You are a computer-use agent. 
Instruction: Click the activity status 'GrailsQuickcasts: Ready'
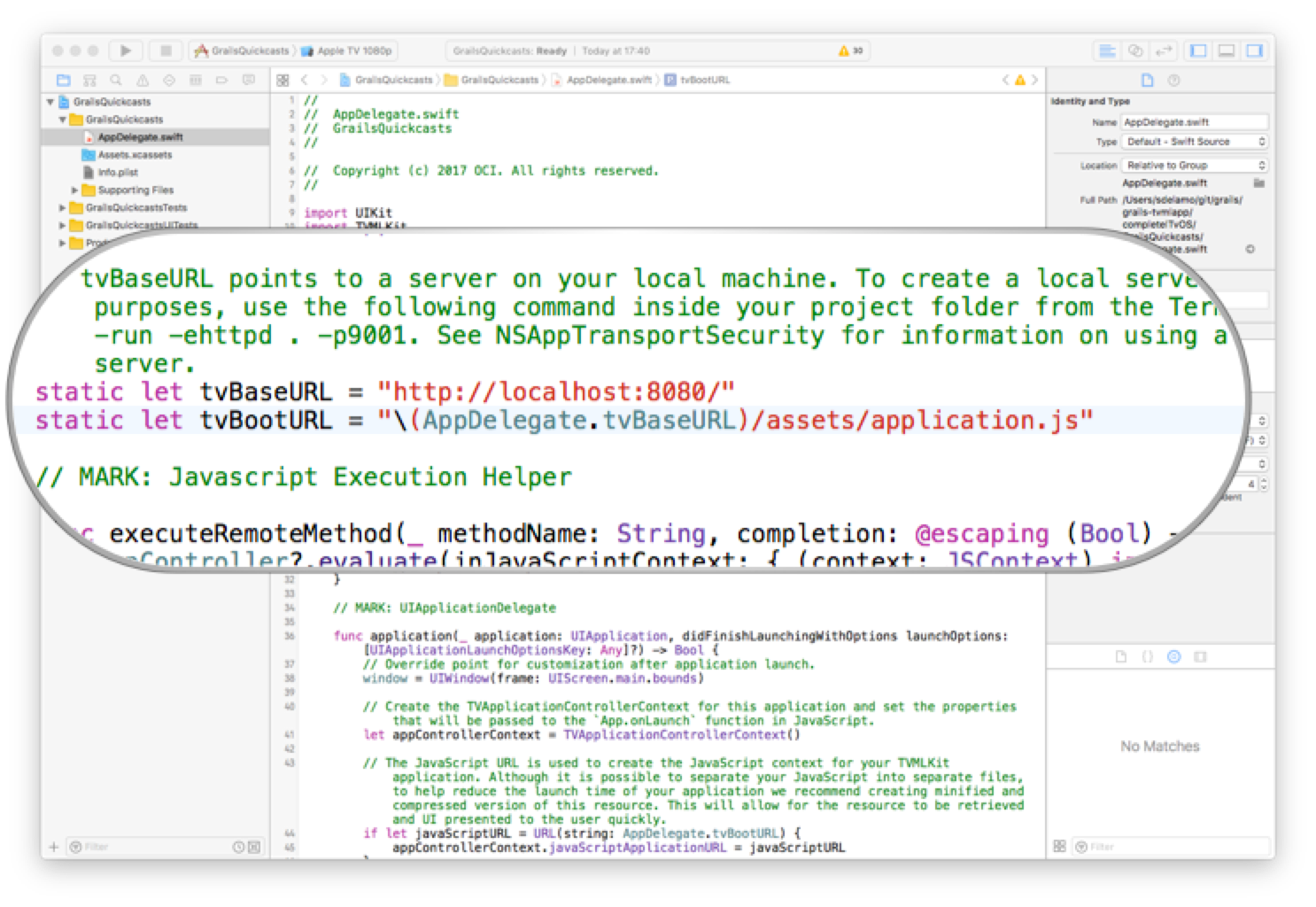tap(510, 50)
